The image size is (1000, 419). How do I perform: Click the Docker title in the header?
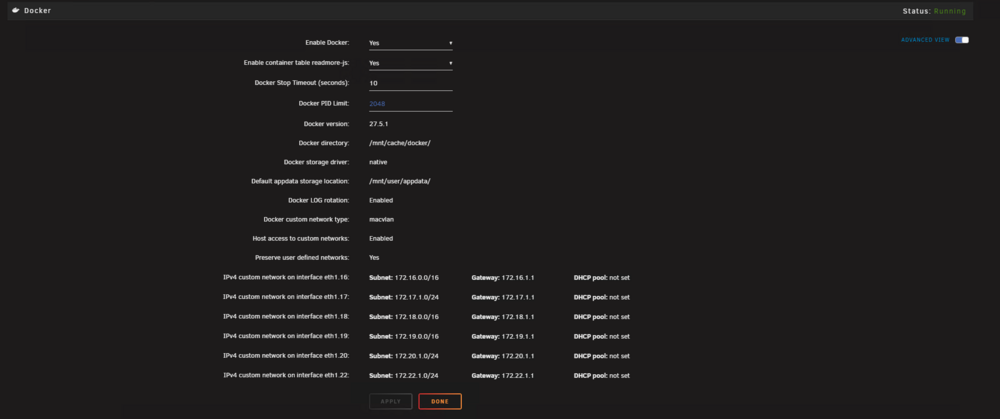[x=38, y=11]
